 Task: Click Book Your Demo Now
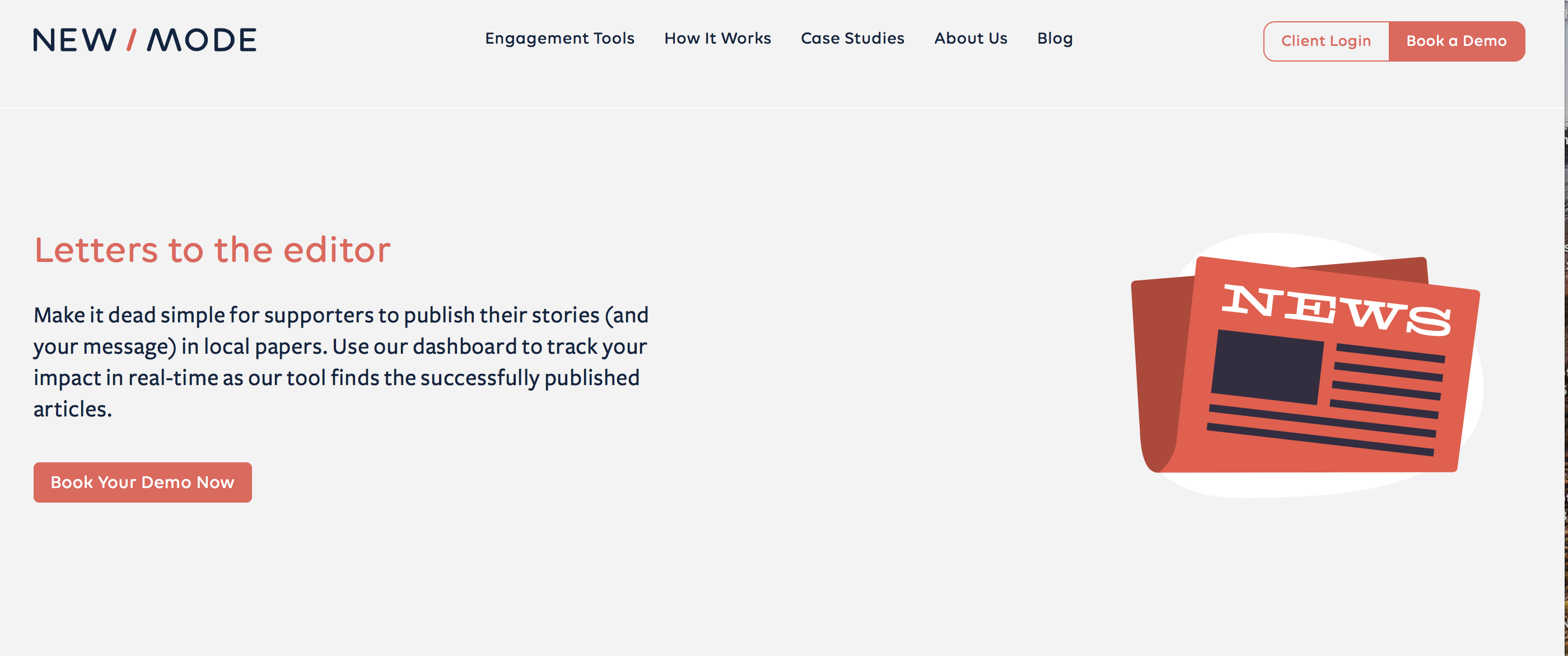pyautogui.click(x=142, y=482)
